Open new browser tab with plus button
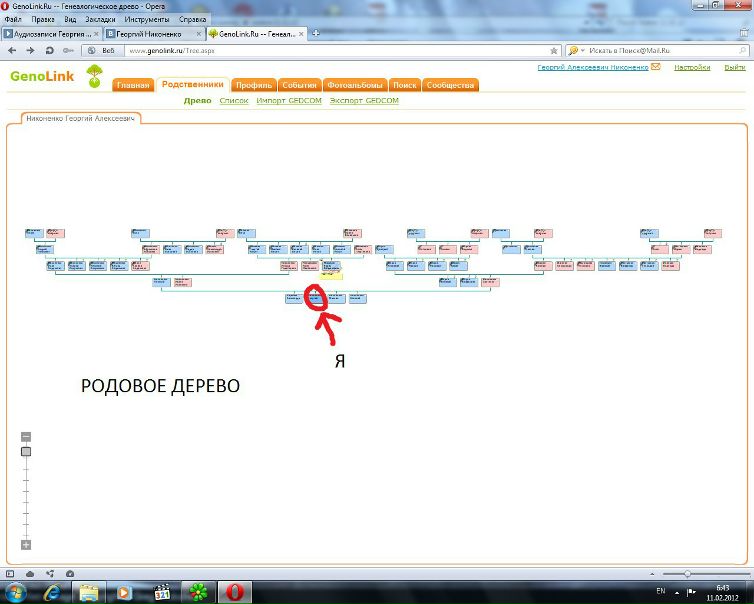 click(x=317, y=33)
